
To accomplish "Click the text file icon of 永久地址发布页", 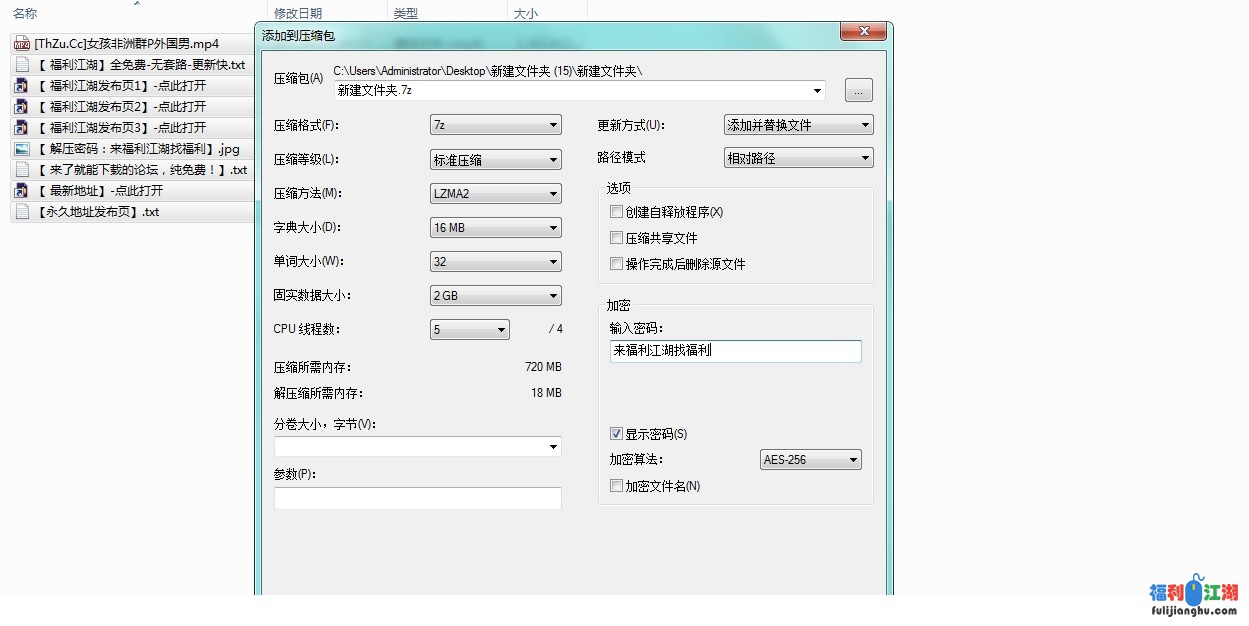I will click(x=22, y=211).
